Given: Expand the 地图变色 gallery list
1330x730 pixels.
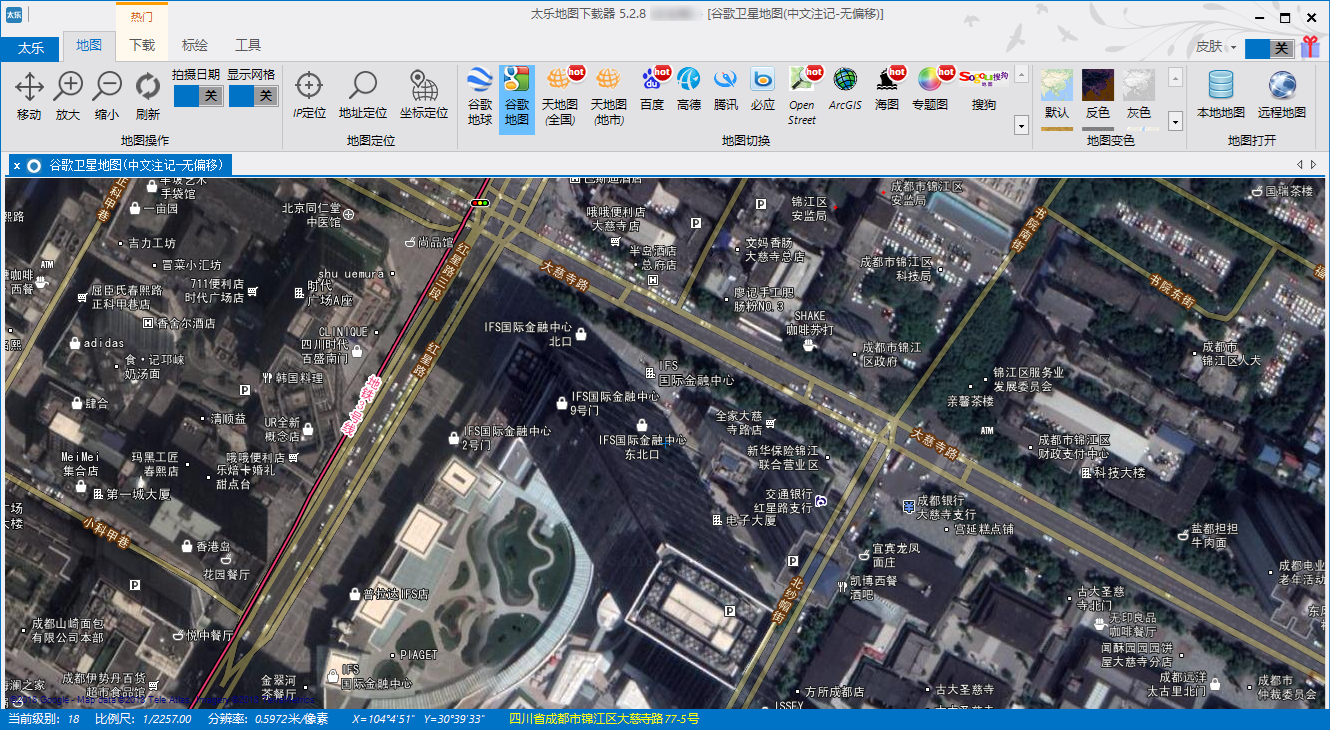Looking at the screenshot, I should tap(1176, 121).
